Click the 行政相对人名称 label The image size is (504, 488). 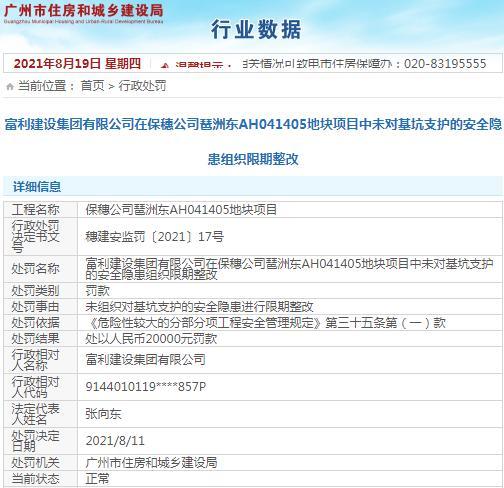pos(36,360)
